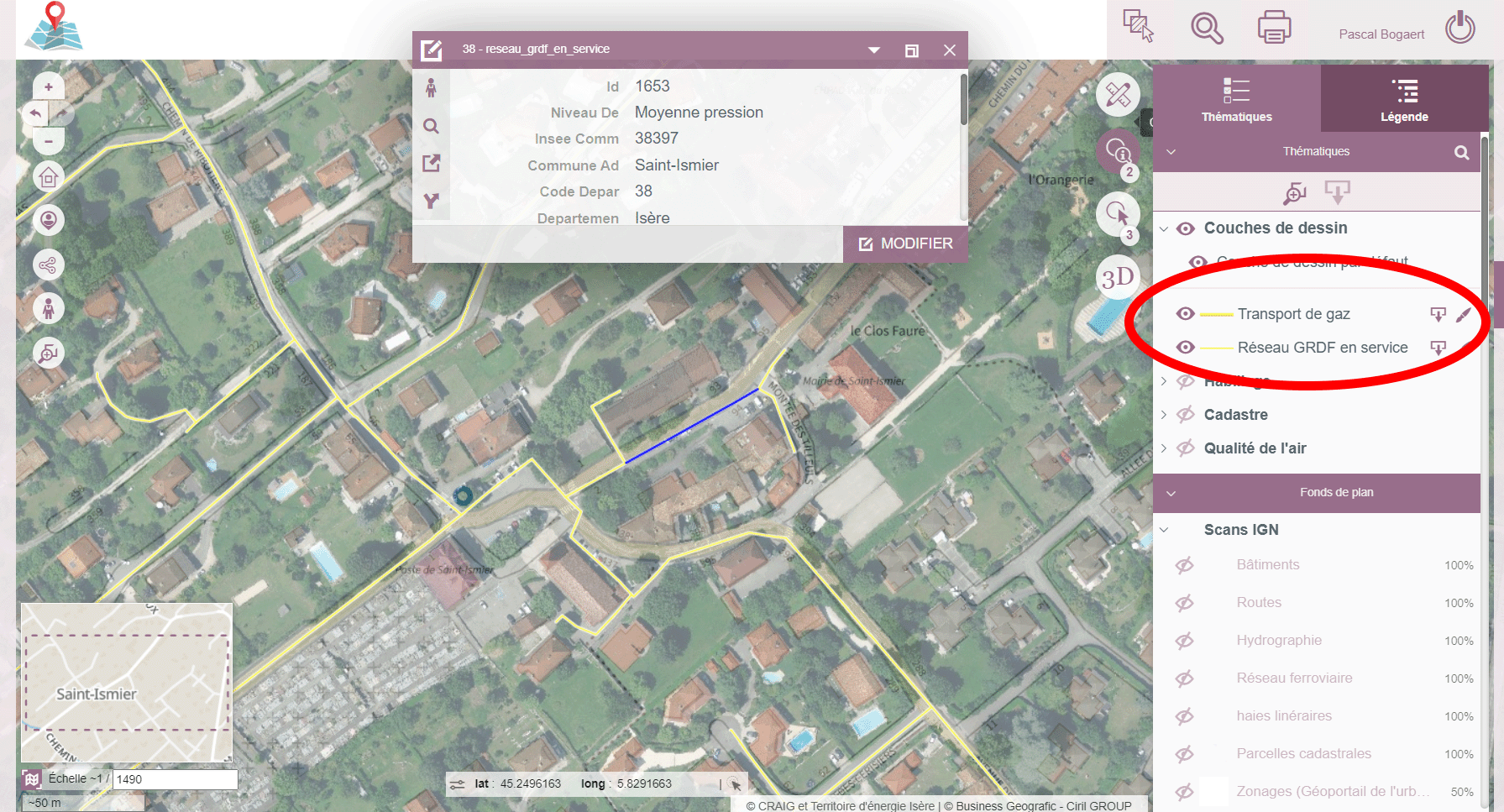Expand the Cadastre section
Viewport: 1504px width, 812px height.
[x=1163, y=414]
